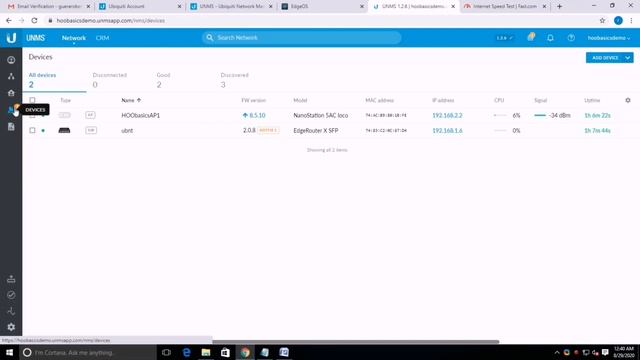The height and width of the screenshot is (360, 640).
Task: Click the CPU usage bar at 6%
Action: [500, 116]
